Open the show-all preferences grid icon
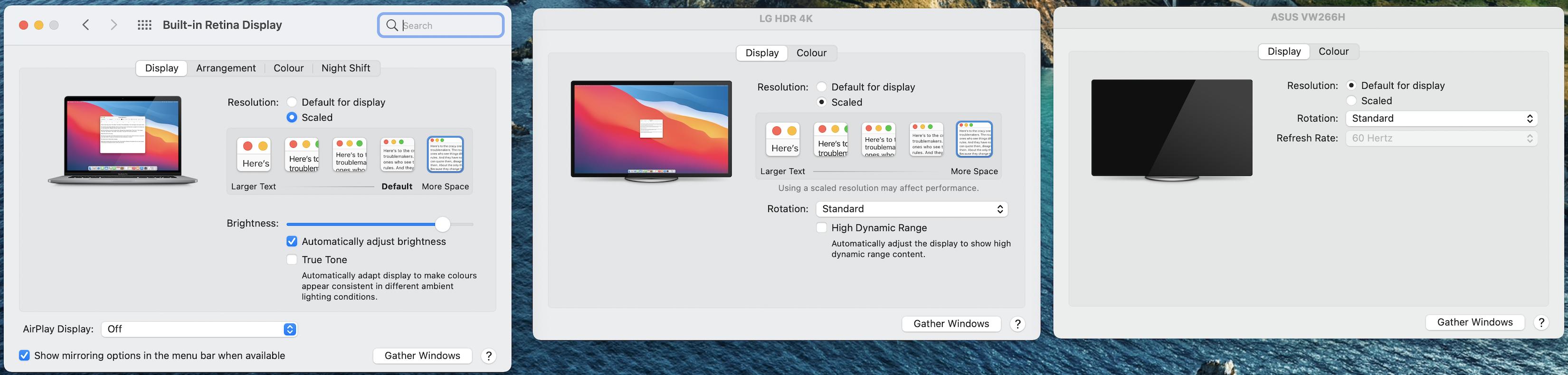This screenshot has width=1568, height=375. point(144,25)
